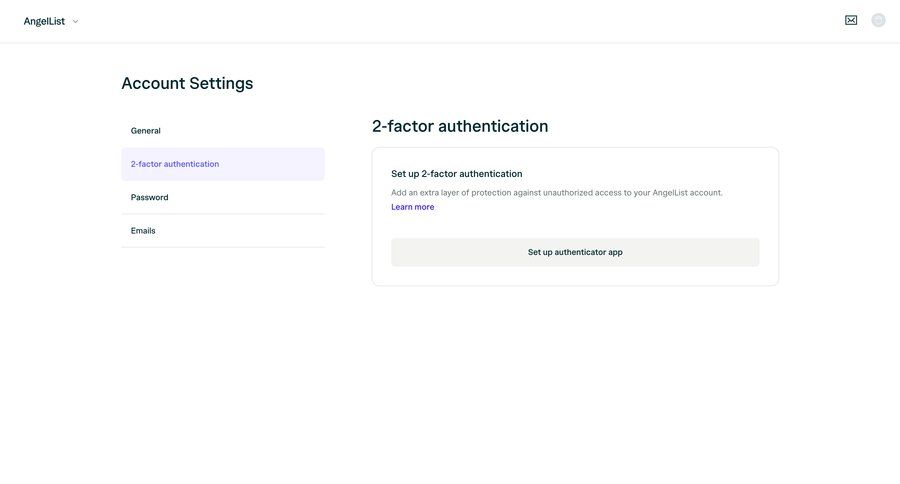Click the 'Set up 2-factor authentication' card title
Screen dimensions: 900x484
[457, 174]
